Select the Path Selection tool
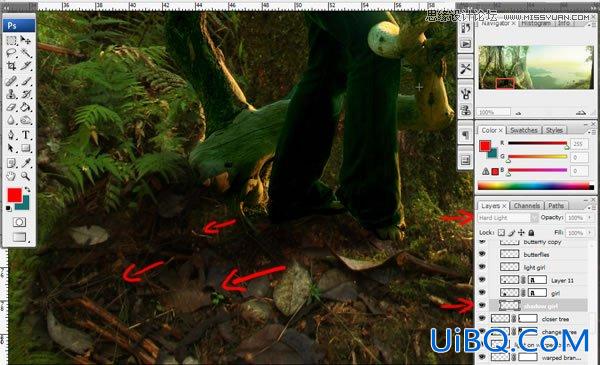The width and height of the screenshot is (600, 365). [x=11, y=148]
